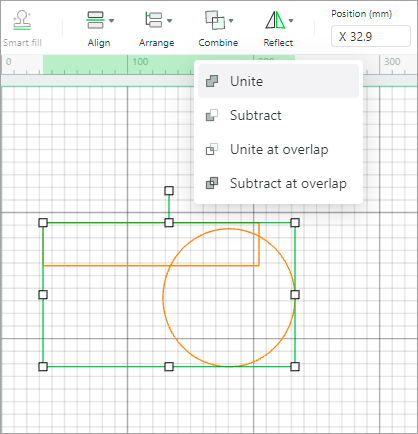Open the Reflect dropdown arrow

pyautogui.click(x=291, y=21)
